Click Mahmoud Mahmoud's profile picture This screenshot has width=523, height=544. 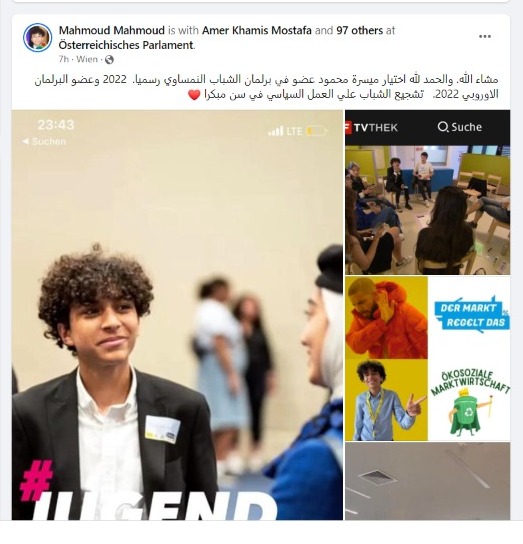pos(37,37)
